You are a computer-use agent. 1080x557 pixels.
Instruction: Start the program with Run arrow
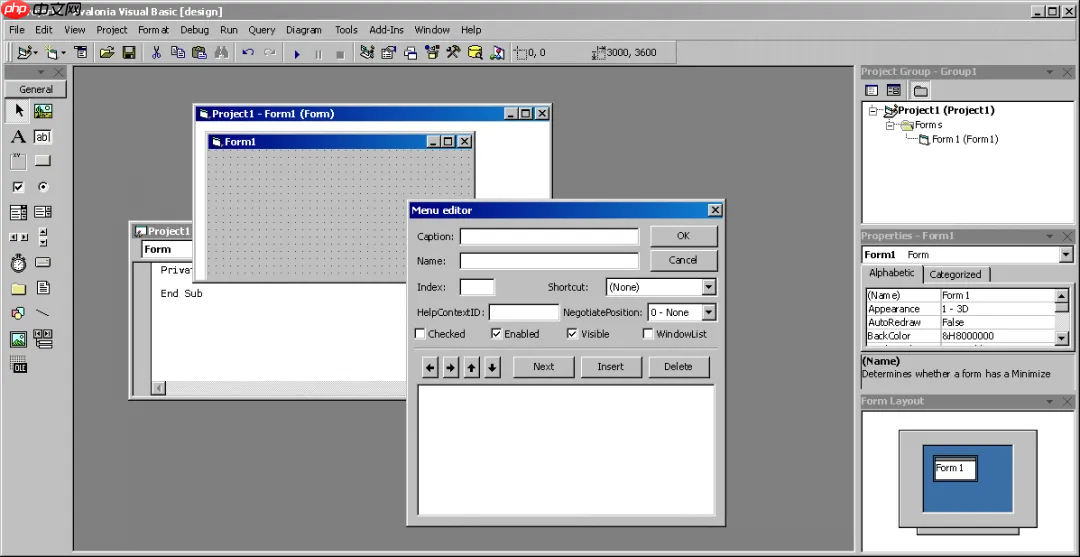point(297,54)
